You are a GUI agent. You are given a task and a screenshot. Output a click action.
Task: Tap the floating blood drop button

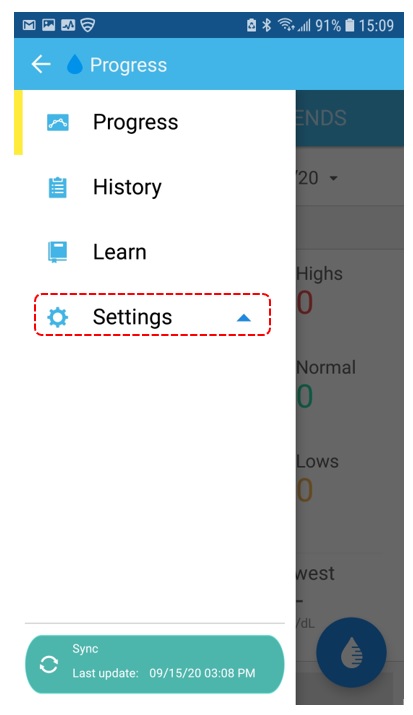click(x=351, y=653)
